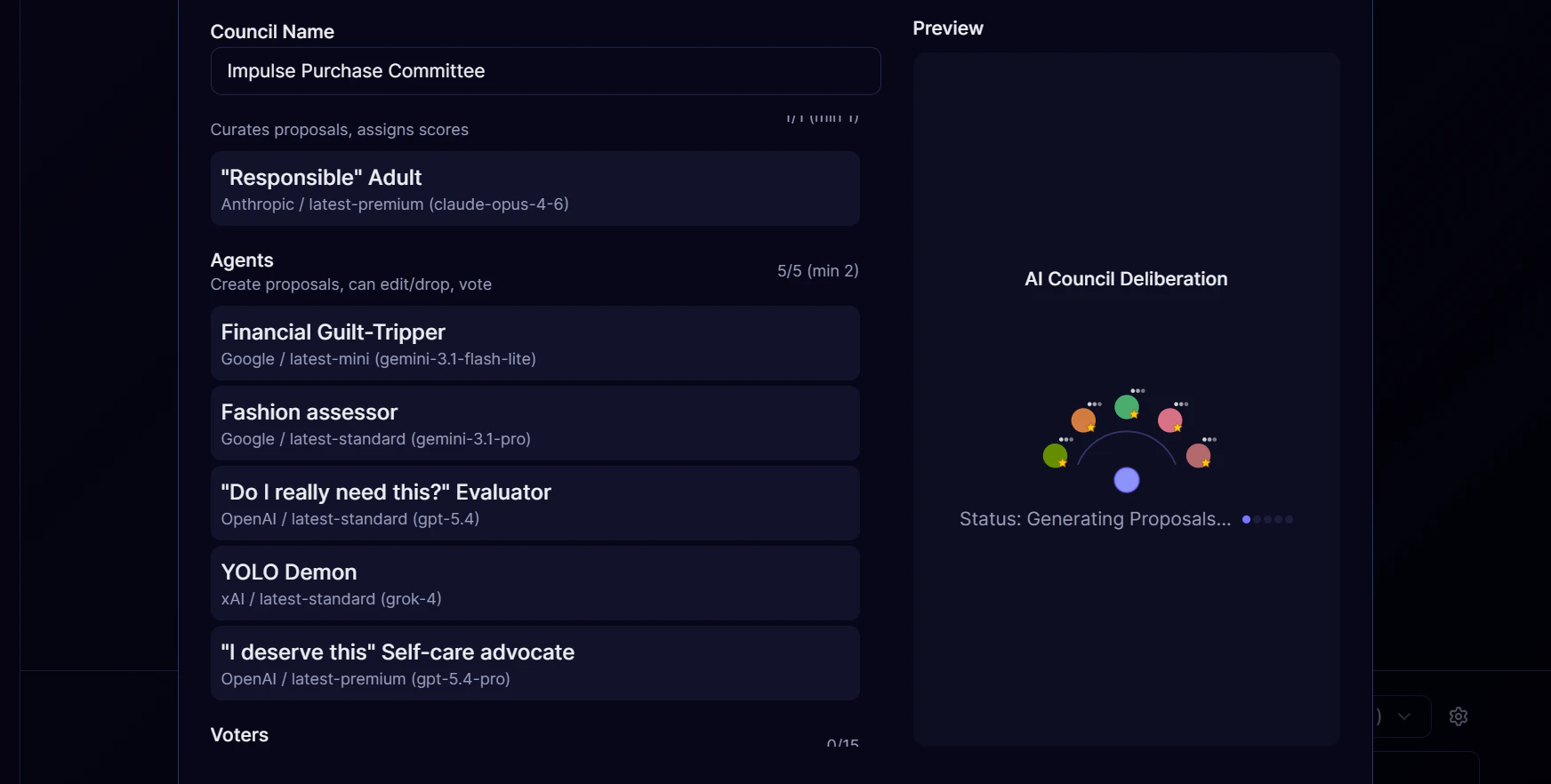The width and height of the screenshot is (1551, 784).
Task: Click the Agents section heading
Action: [242, 260]
